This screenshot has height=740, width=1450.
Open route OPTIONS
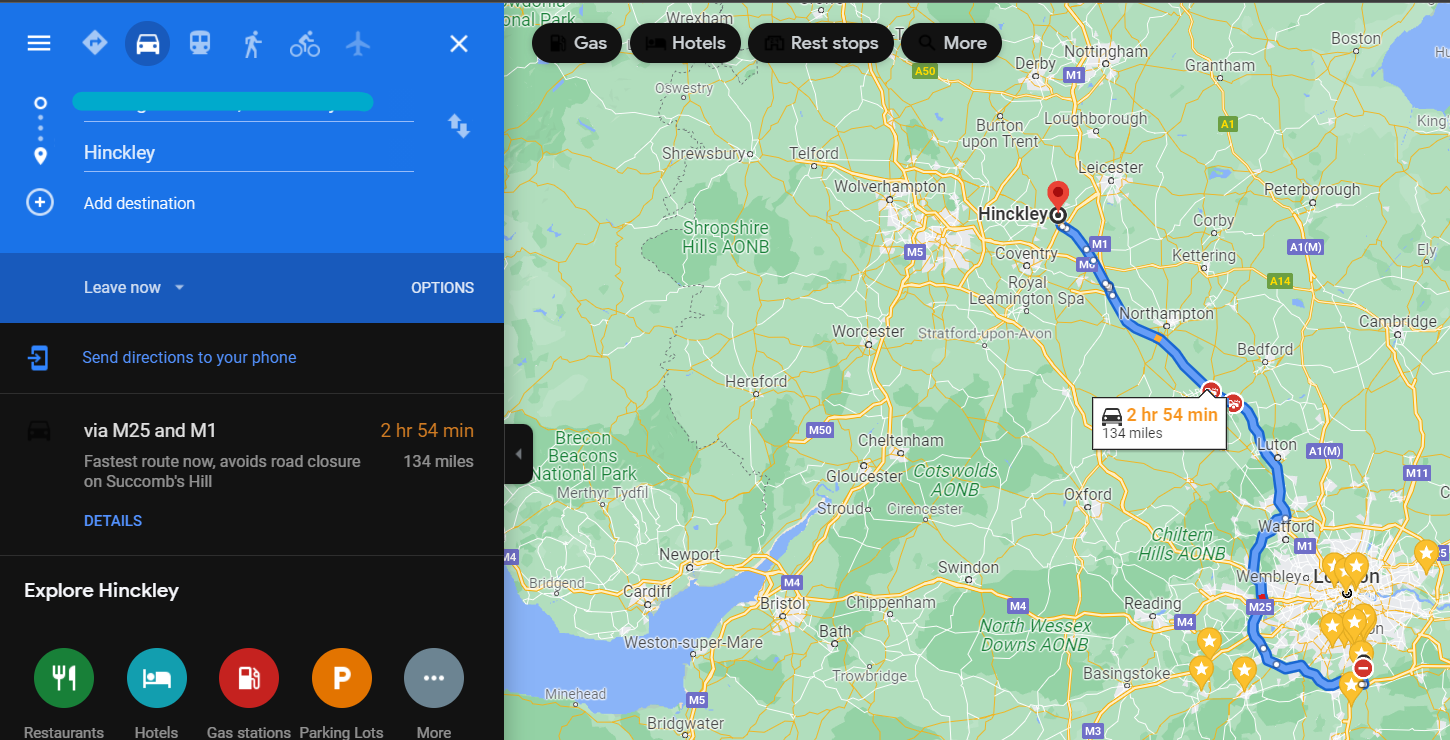coord(442,287)
